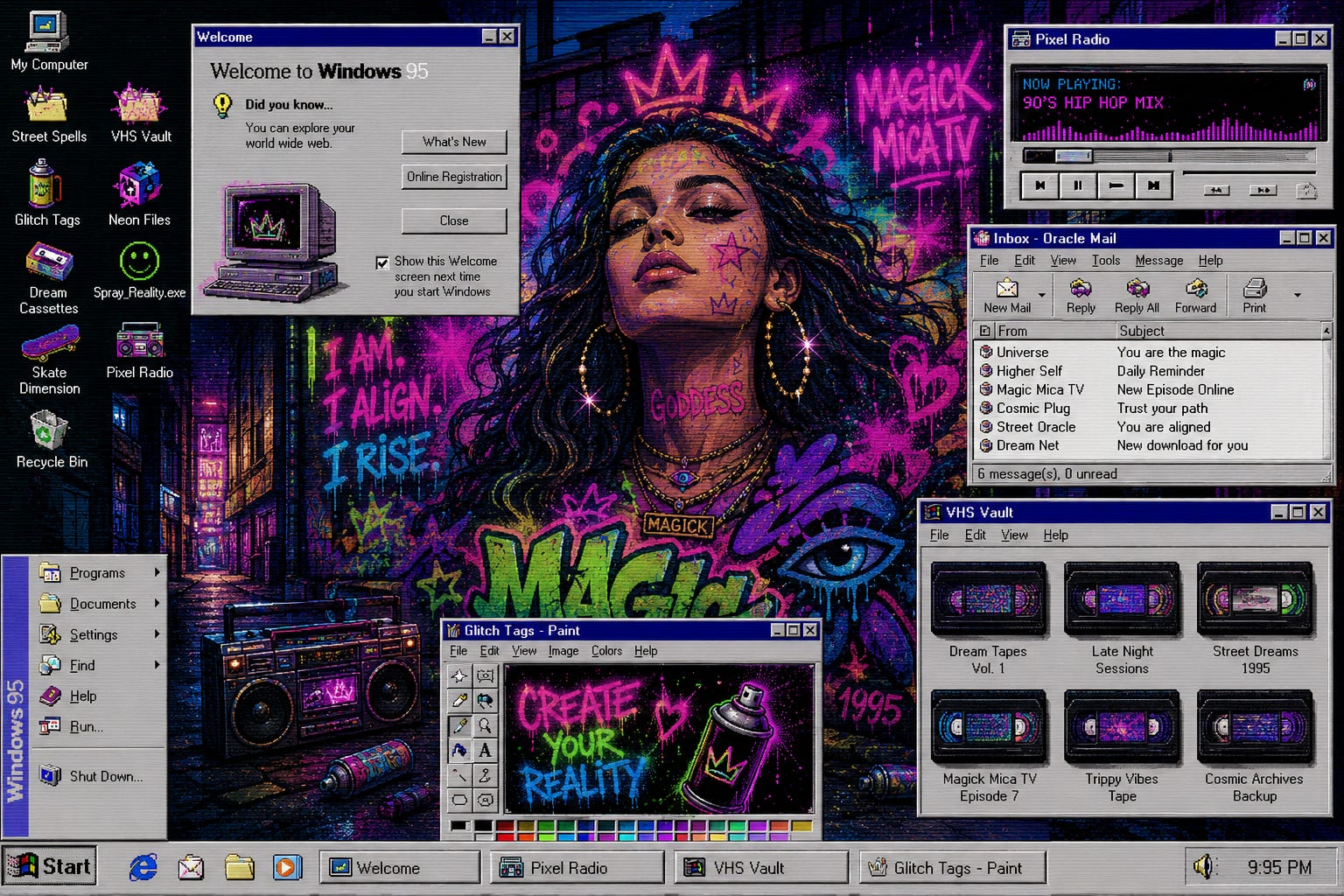Select the Line tool in Paint
The image size is (1344, 896).
pyautogui.click(x=459, y=775)
